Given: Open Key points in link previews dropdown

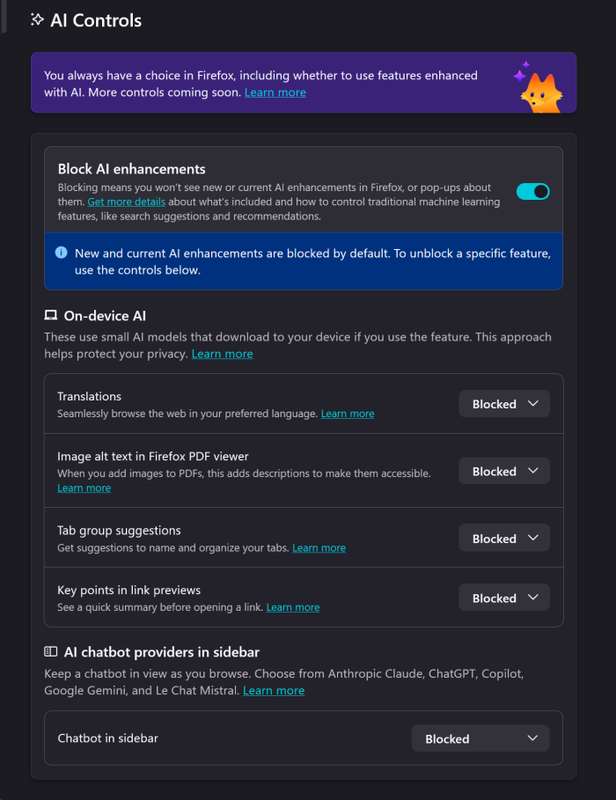Looking at the screenshot, I should (x=504, y=598).
